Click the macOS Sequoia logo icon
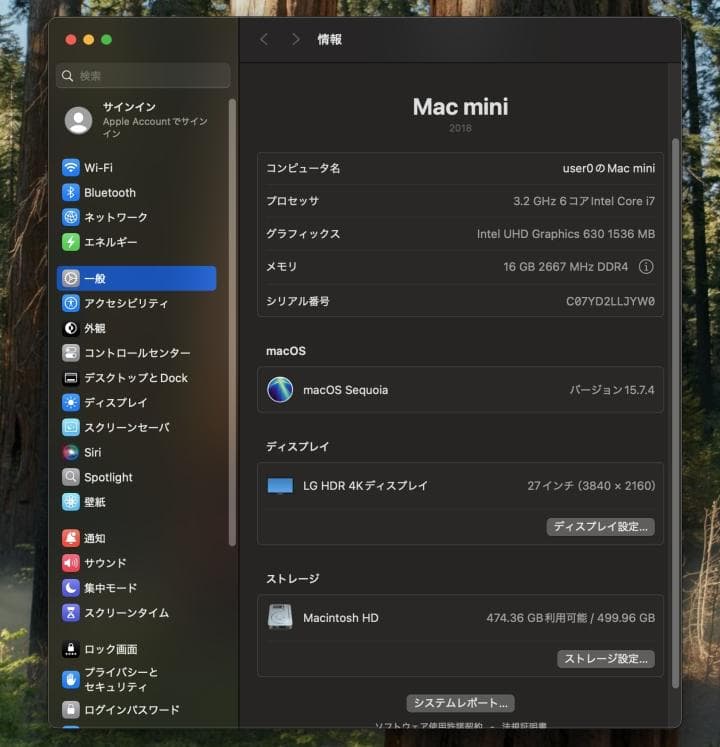 pyautogui.click(x=280, y=390)
